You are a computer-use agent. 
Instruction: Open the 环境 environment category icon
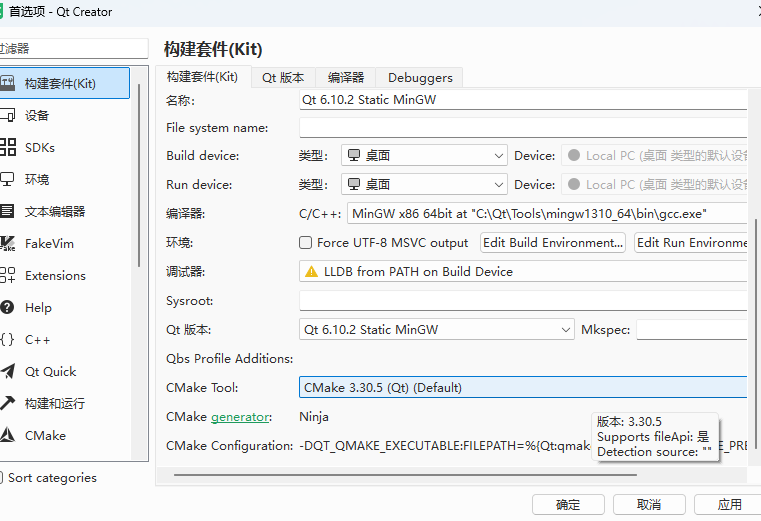7,179
